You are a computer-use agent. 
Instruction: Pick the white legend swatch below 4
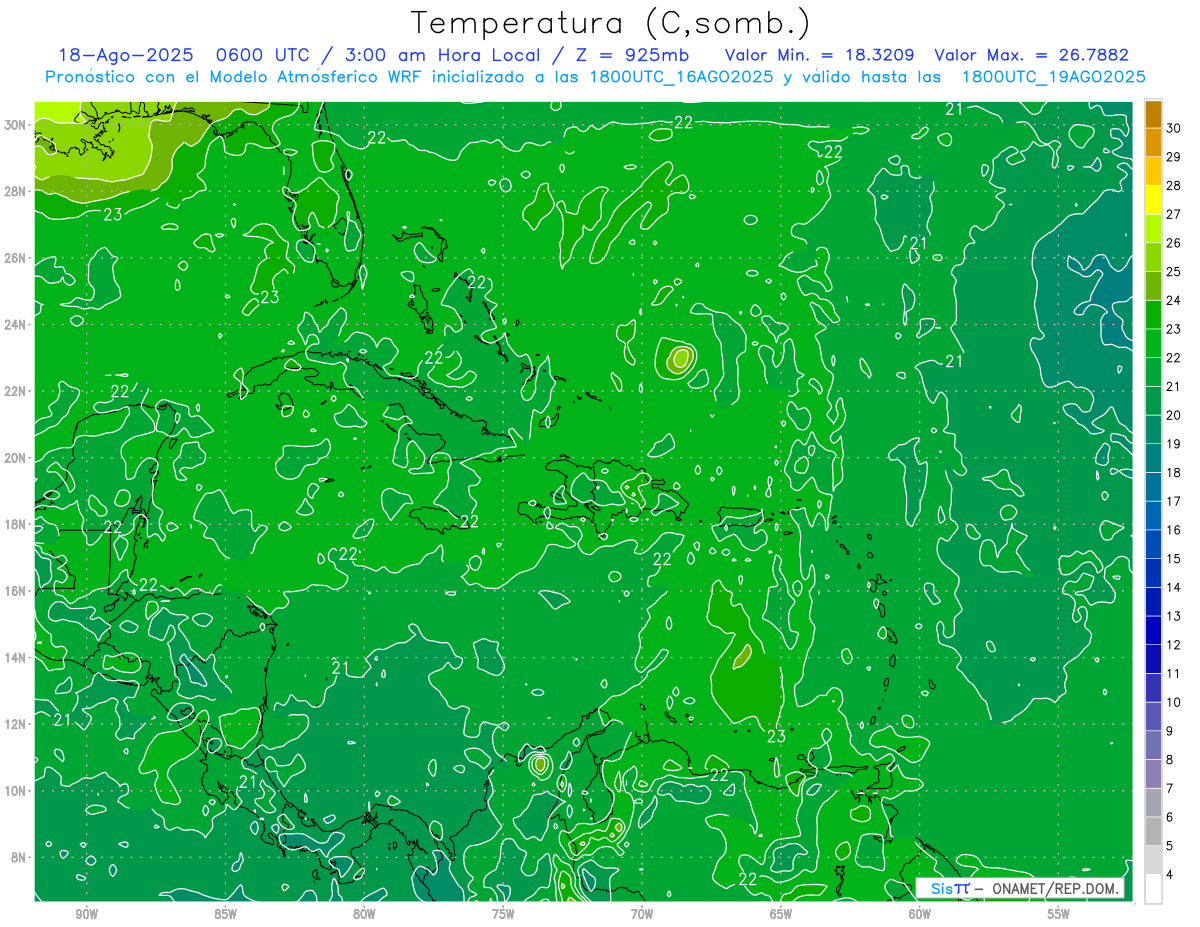pos(1153,890)
